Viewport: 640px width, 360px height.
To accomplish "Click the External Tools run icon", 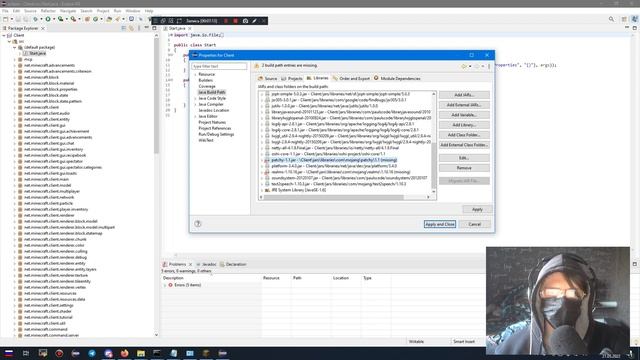I will (x=73, y=19).
